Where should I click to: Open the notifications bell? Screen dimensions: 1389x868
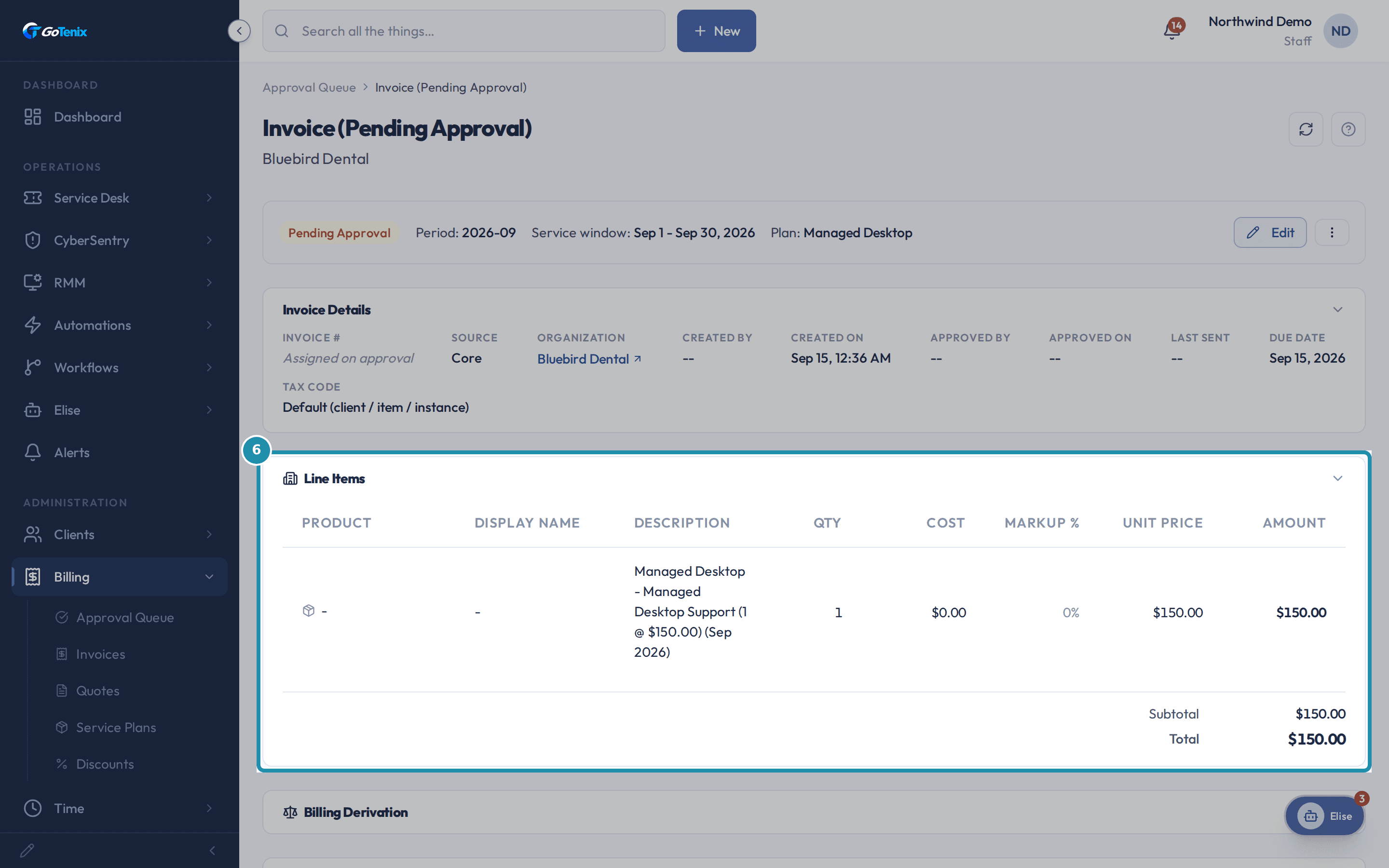pyautogui.click(x=1171, y=31)
